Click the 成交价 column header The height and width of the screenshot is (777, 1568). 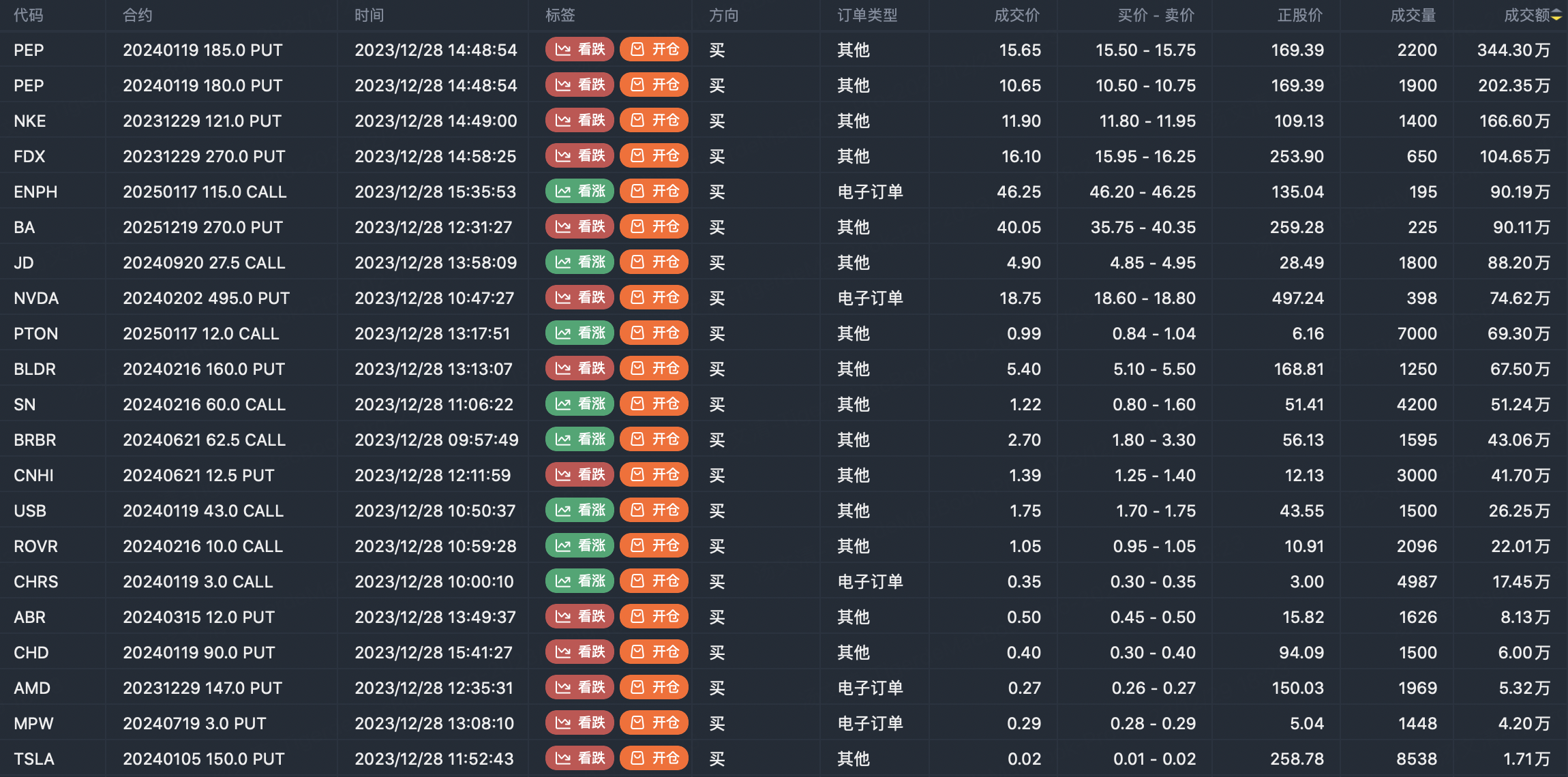(x=1017, y=15)
